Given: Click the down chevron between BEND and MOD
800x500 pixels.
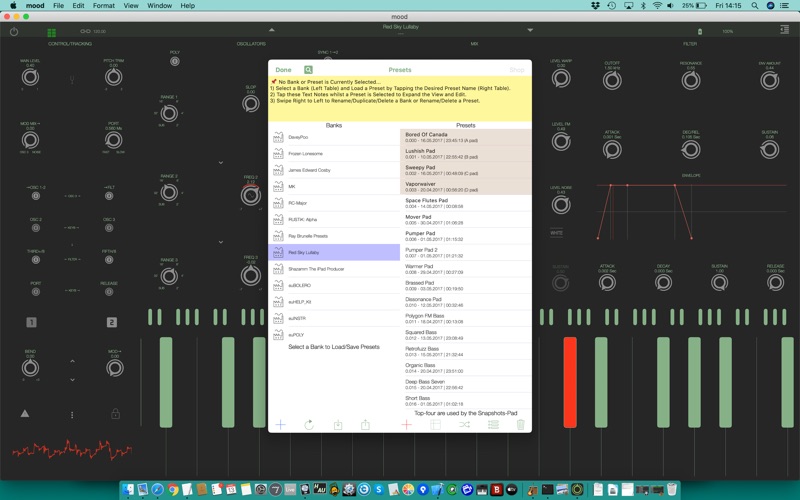Looking at the screenshot, I should click(x=72, y=380).
